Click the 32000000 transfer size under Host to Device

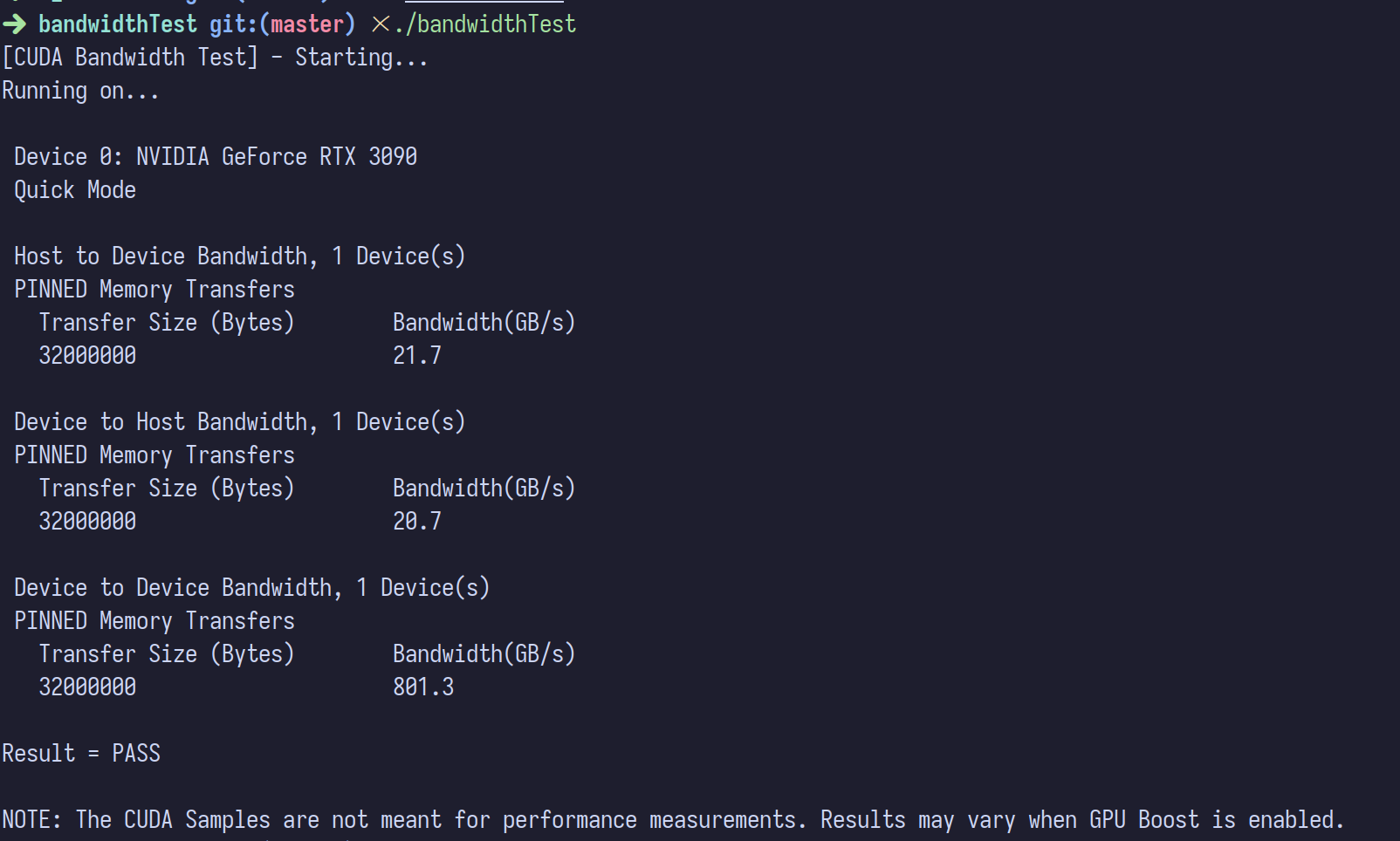[x=87, y=356]
